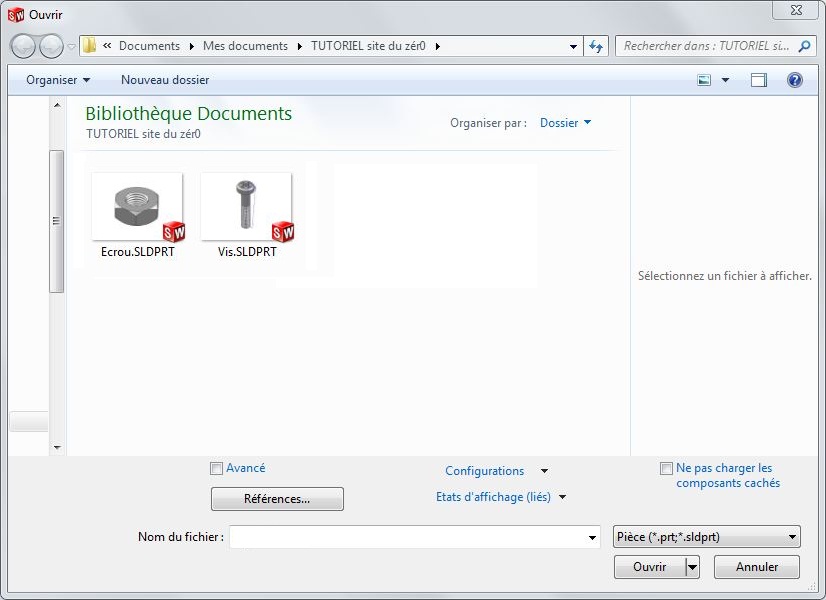
Task: Open the Organiser menu
Action: 58,80
